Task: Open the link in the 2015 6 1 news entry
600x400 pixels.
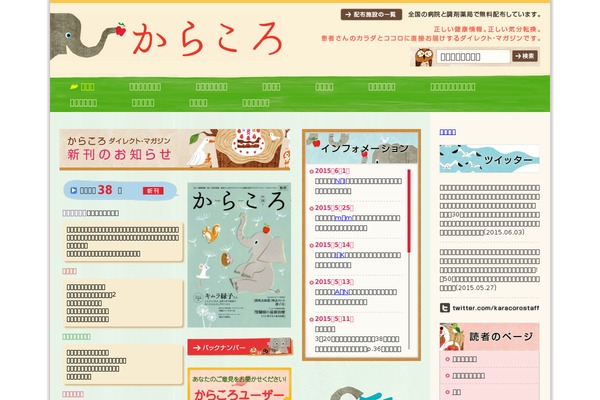Action: 341,181
